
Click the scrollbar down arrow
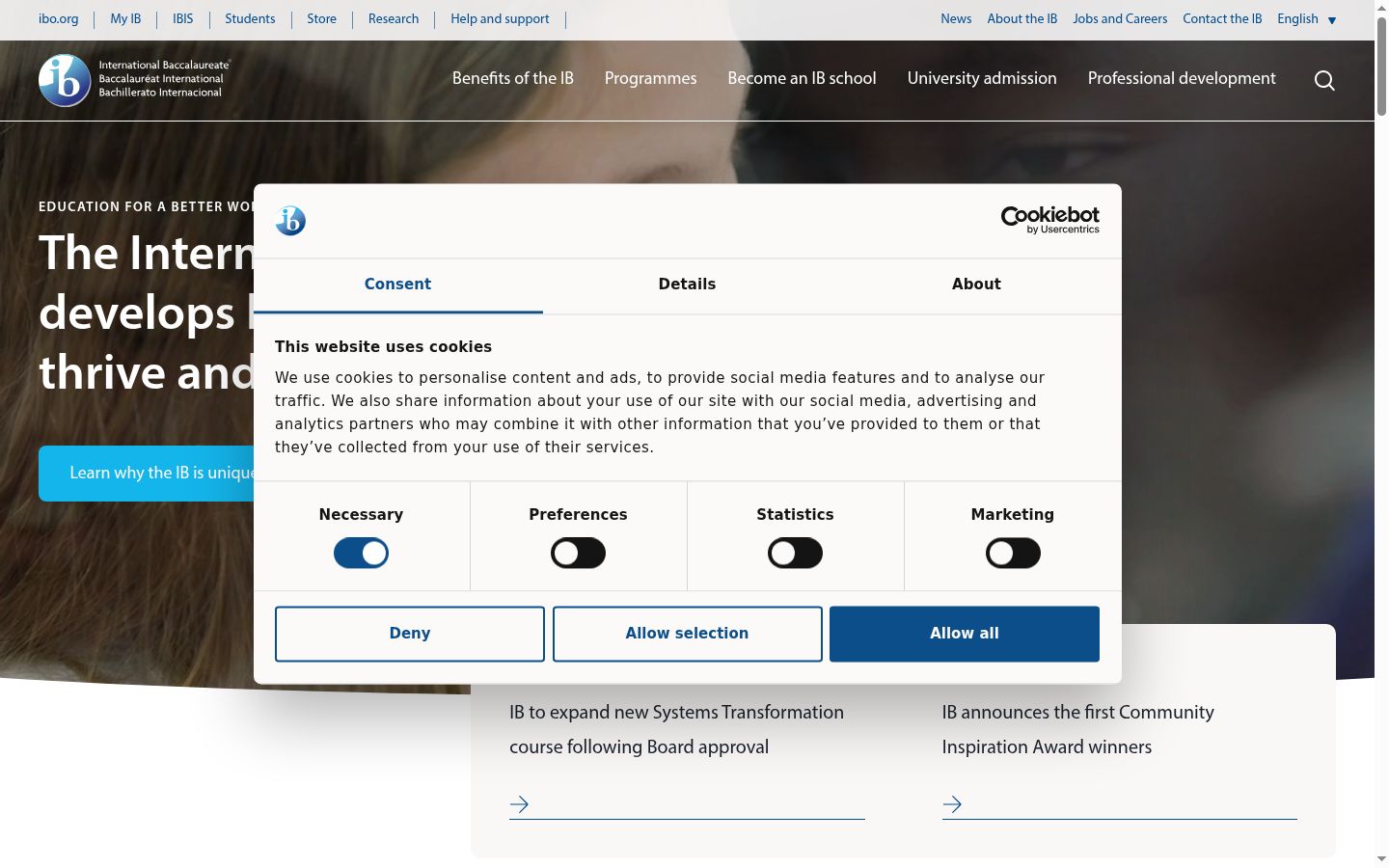click(x=1381, y=858)
